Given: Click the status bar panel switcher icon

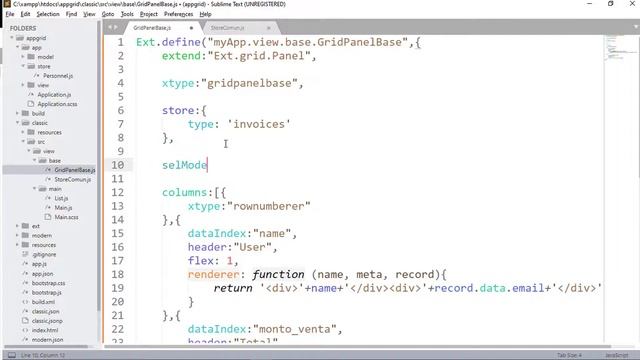Looking at the screenshot, I should tap(12, 355).
